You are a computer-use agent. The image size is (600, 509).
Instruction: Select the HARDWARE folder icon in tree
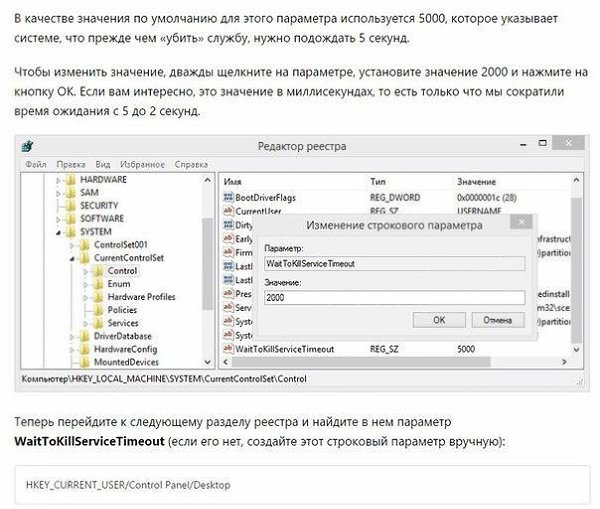tap(70, 180)
